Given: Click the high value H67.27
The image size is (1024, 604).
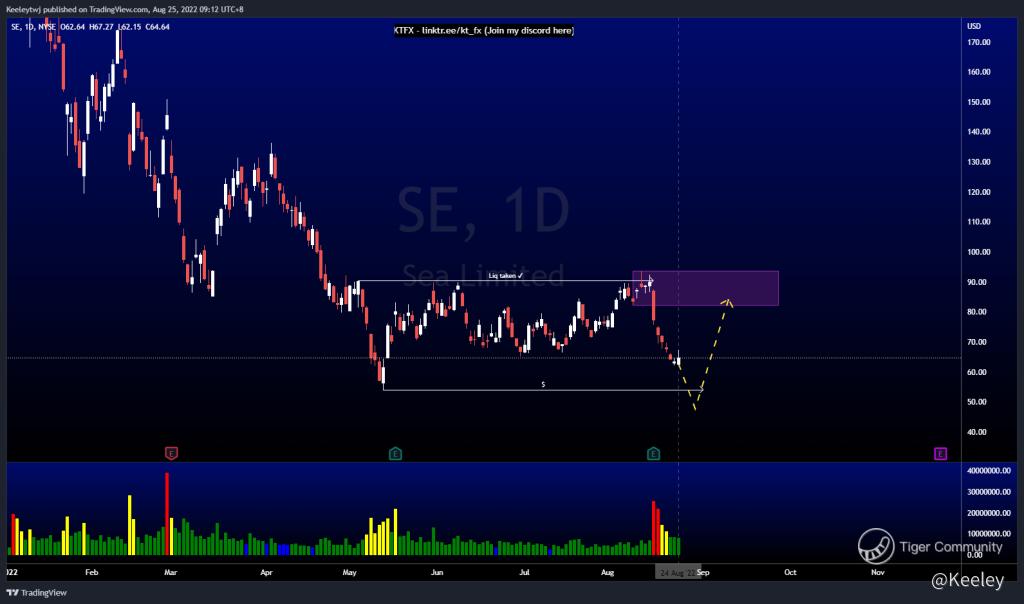Looking at the screenshot, I should point(101,27).
